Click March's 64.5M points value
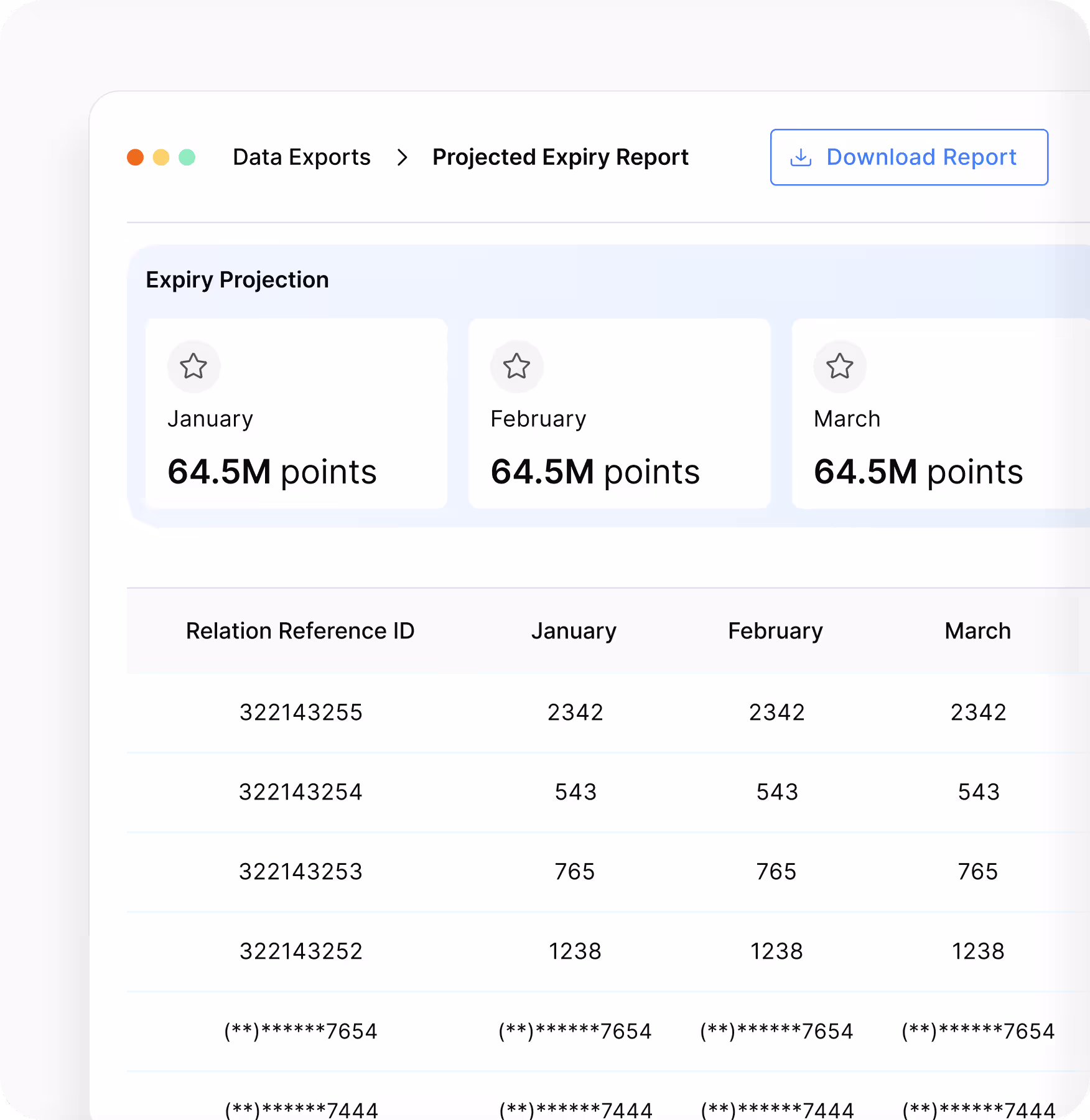Viewport: 1090px width, 1120px height. (918, 472)
